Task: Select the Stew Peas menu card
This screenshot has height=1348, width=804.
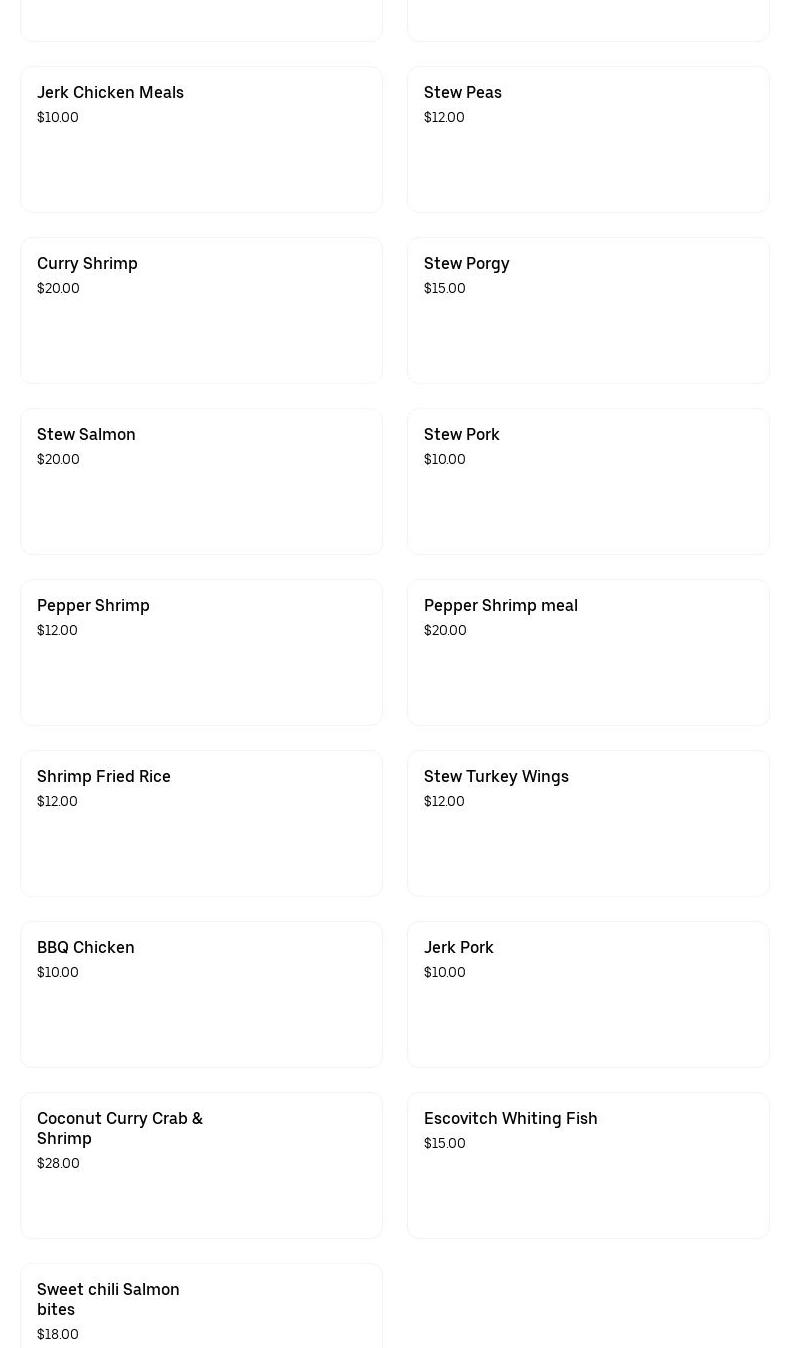Action: tap(588, 140)
